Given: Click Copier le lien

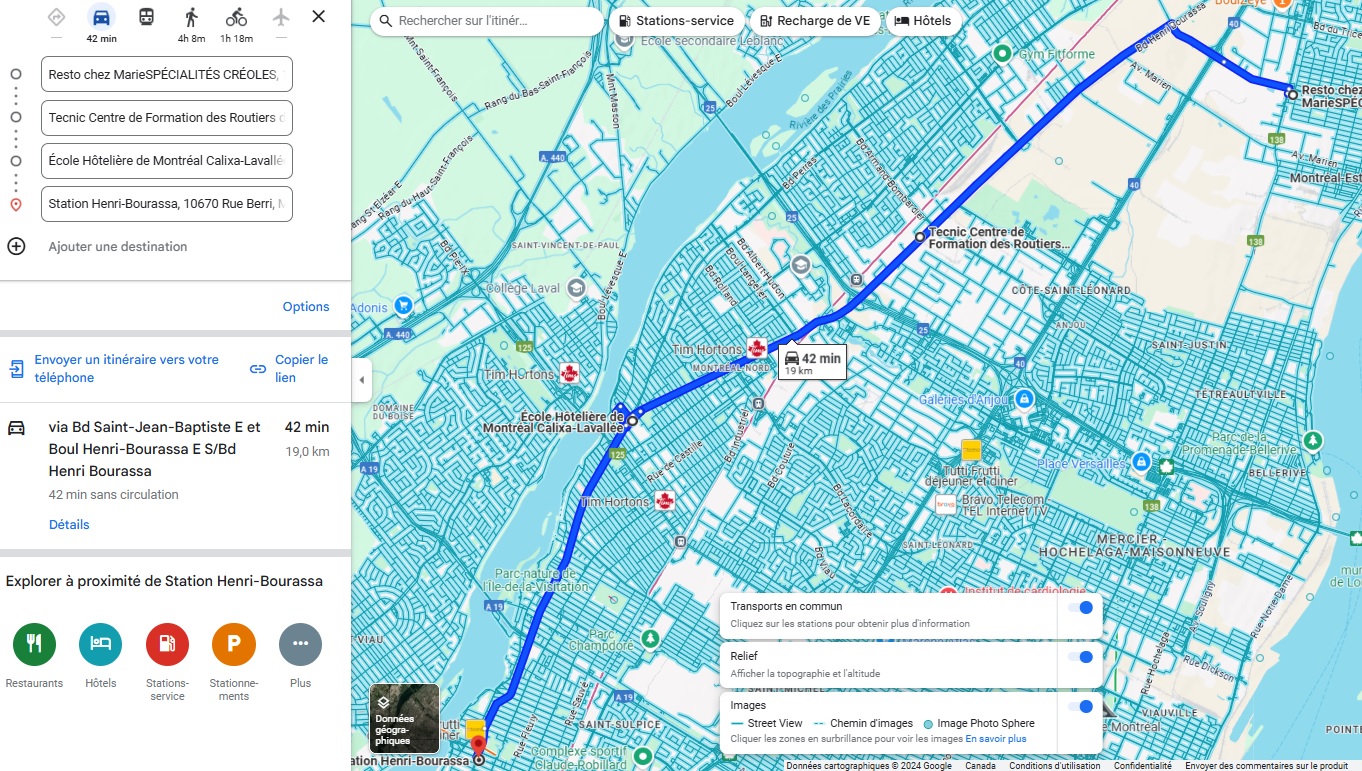Looking at the screenshot, I should click(x=289, y=369).
